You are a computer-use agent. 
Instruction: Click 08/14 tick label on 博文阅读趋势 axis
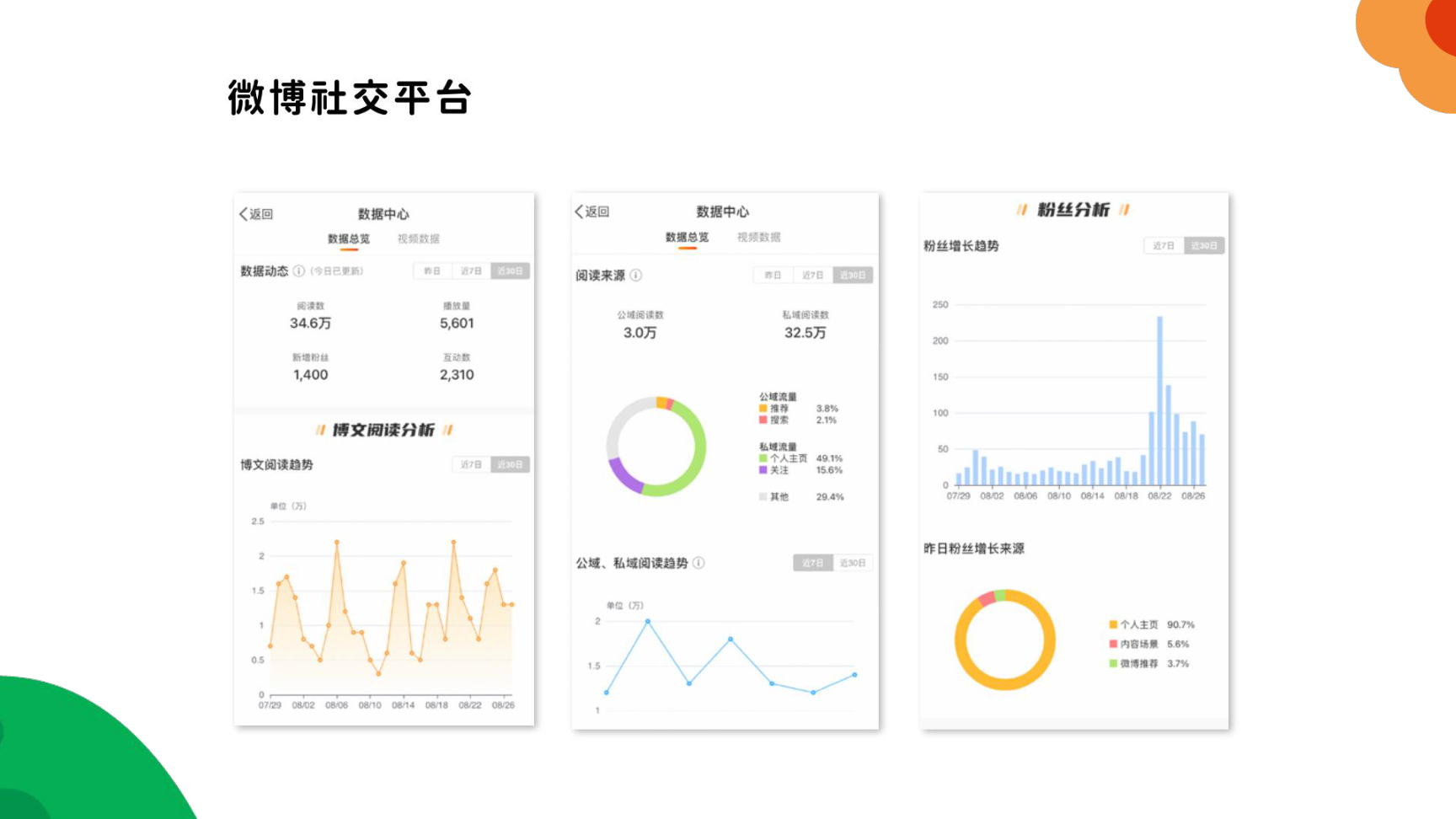pyautogui.click(x=404, y=705)
